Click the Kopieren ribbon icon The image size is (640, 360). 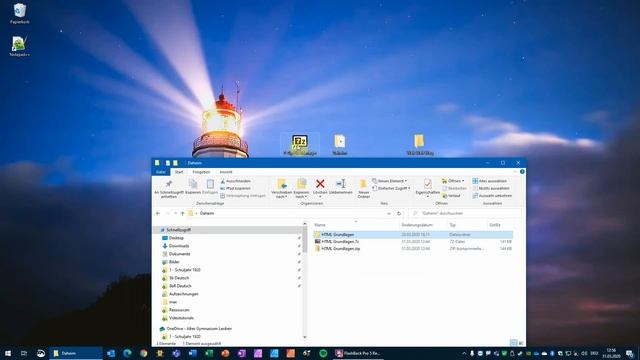point(193,187)
